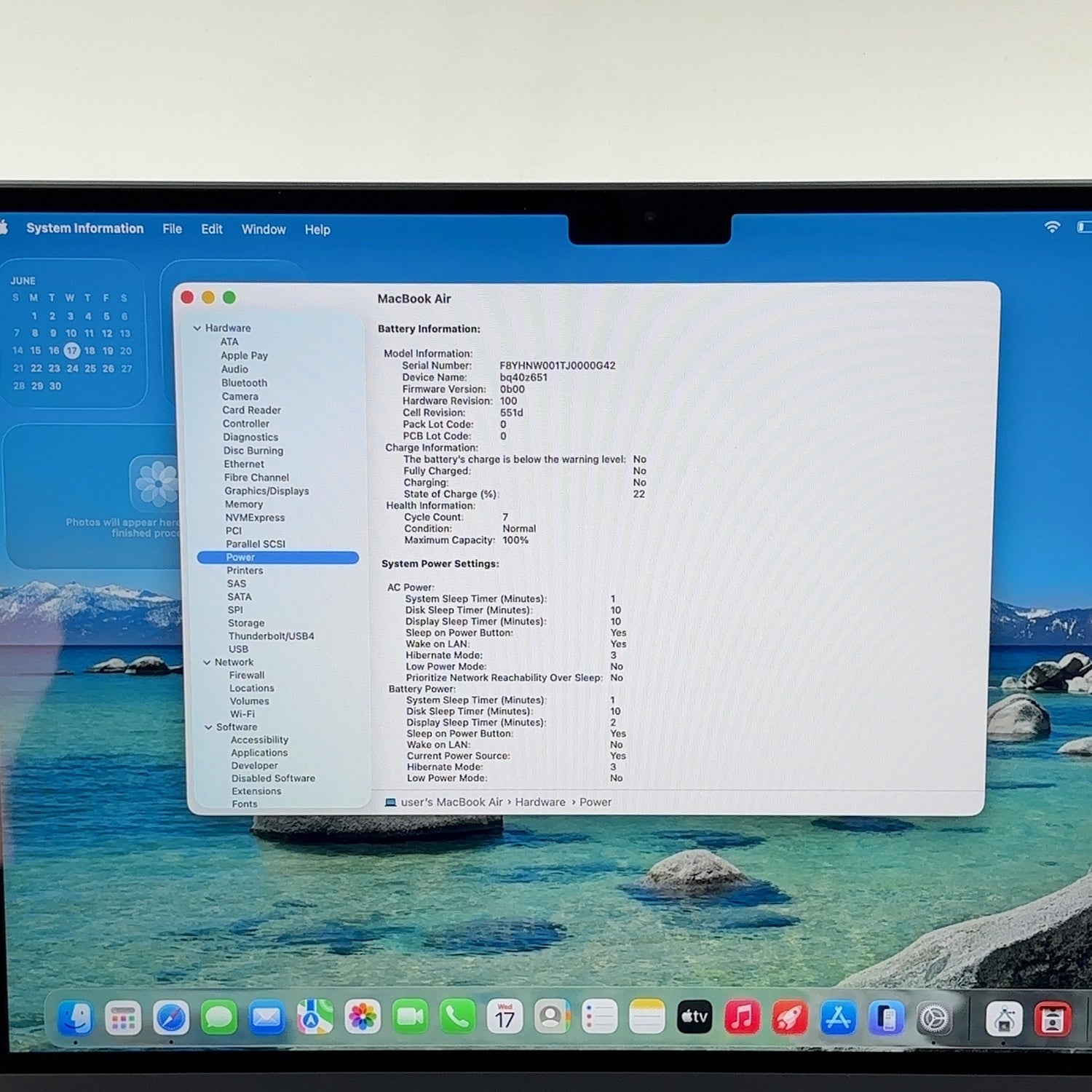Screen dimensions: 1092x1092
Task: Open Contacts from the Dock
Action: click(552, 1017)
